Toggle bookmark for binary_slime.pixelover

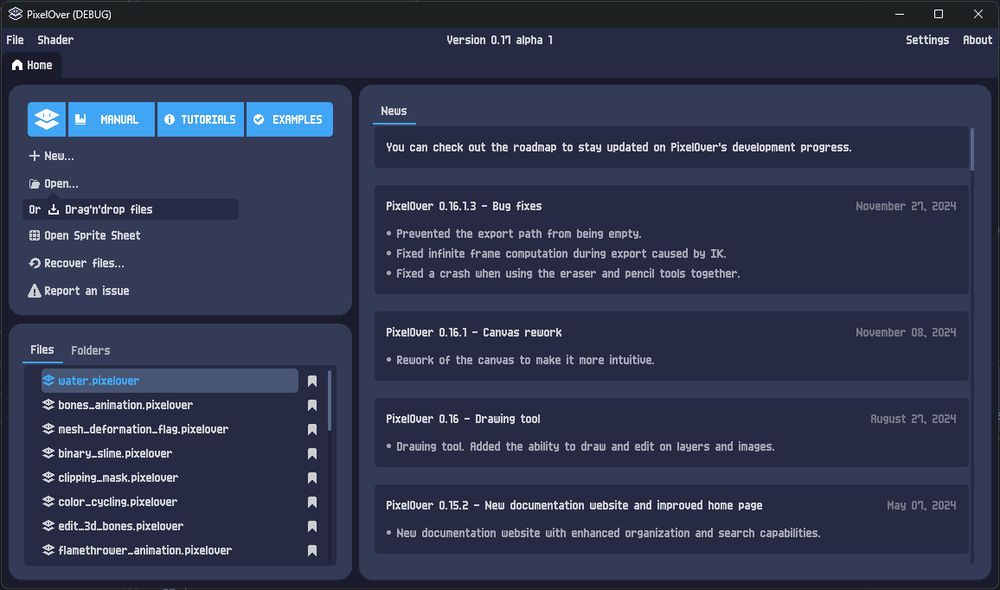click(312, 454)
